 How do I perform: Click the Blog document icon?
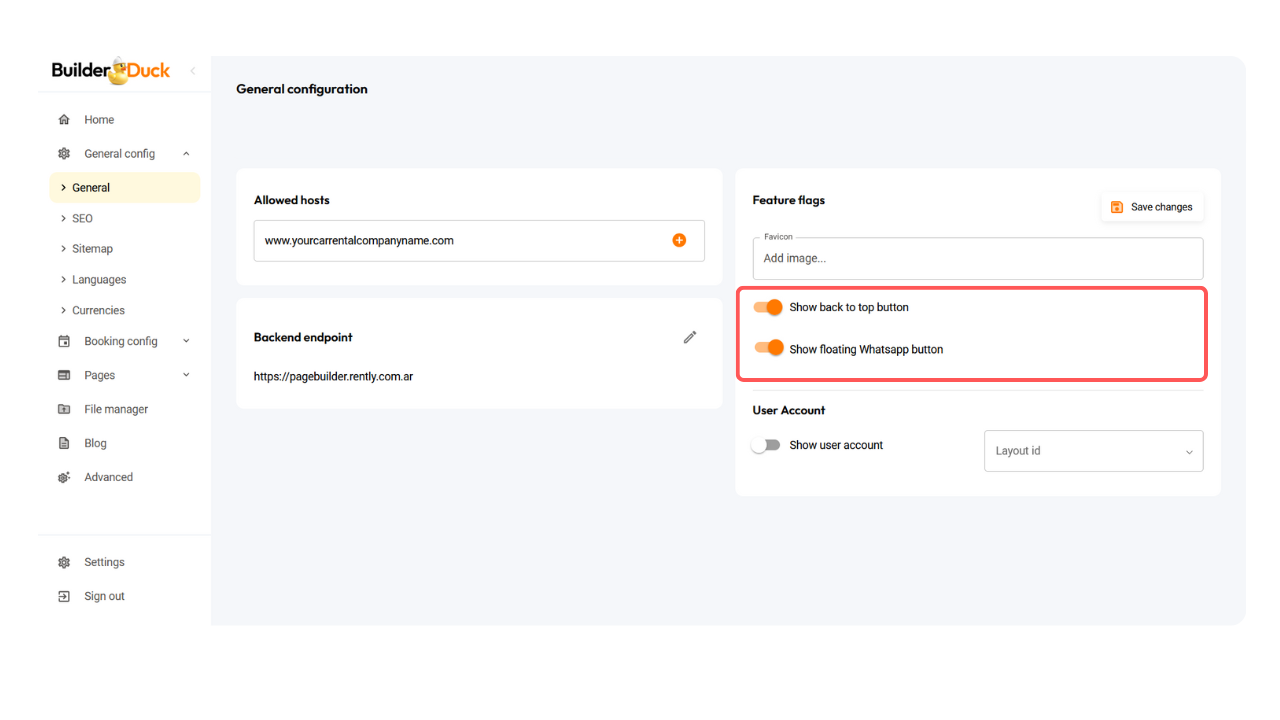64,443
